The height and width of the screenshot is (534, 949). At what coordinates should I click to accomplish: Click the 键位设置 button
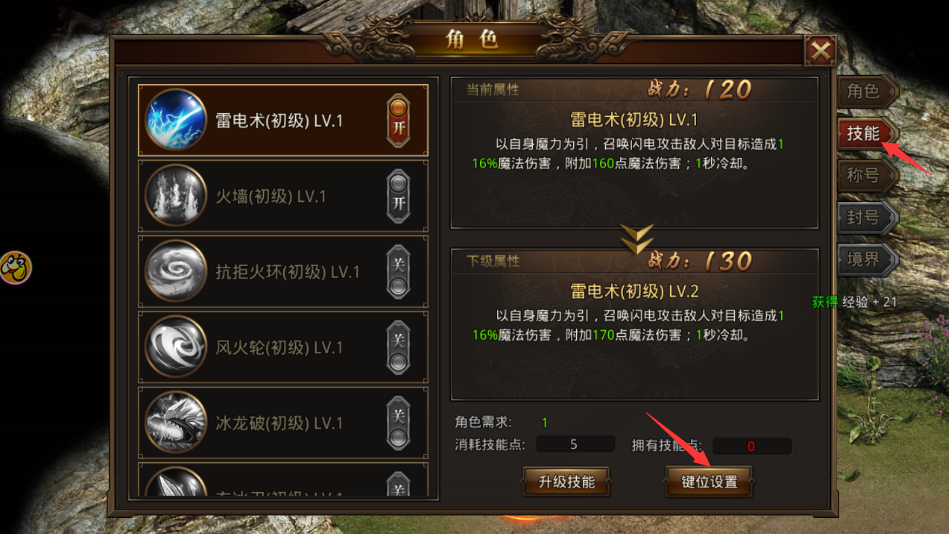(709, 482)
